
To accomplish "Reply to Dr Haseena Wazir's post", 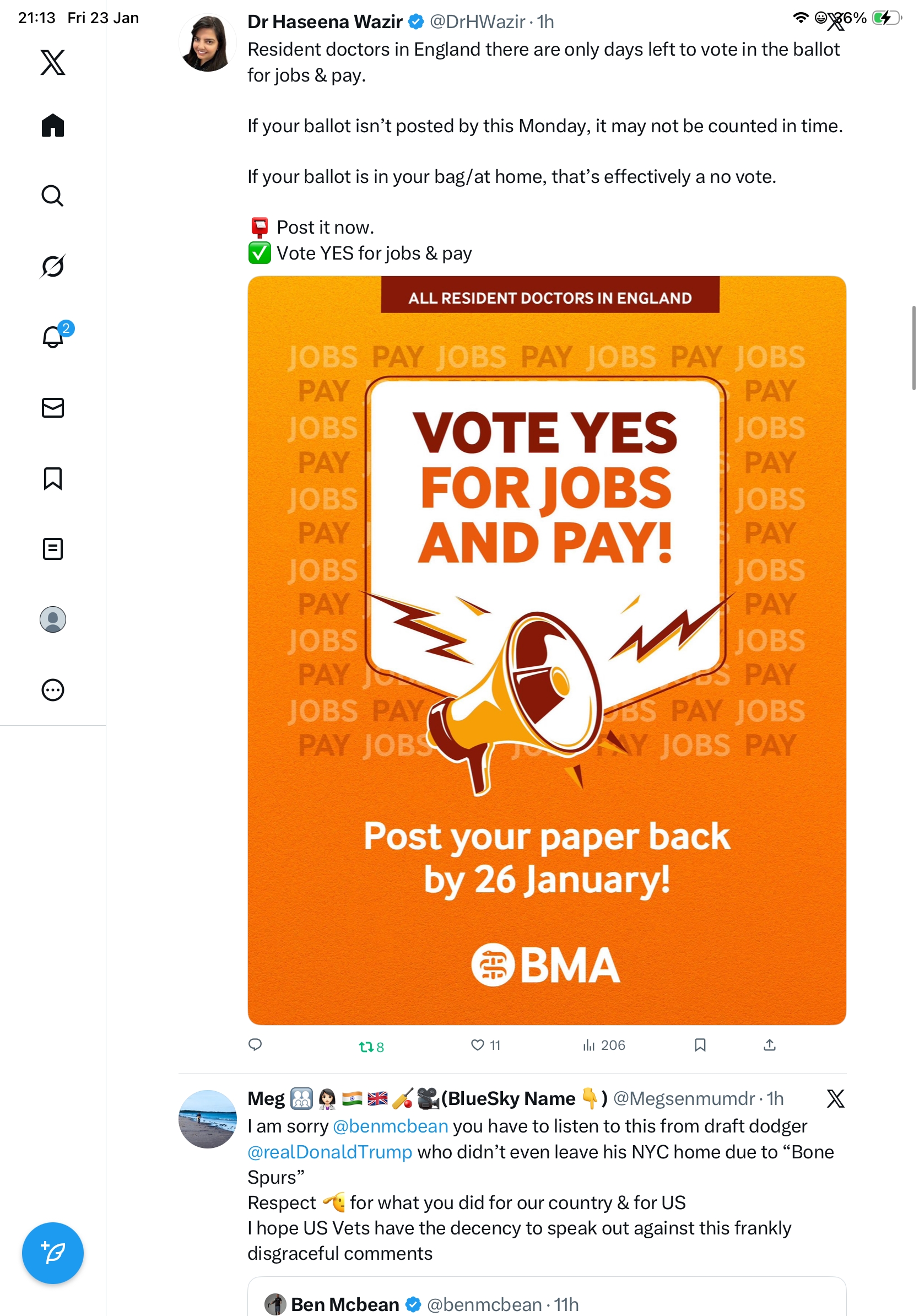I will [255, 1044].
